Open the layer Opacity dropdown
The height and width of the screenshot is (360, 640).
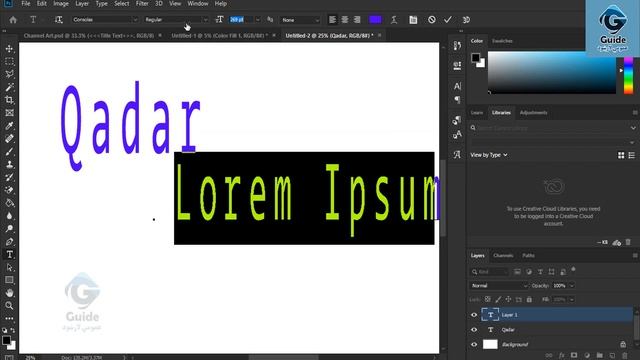(572, 286)
